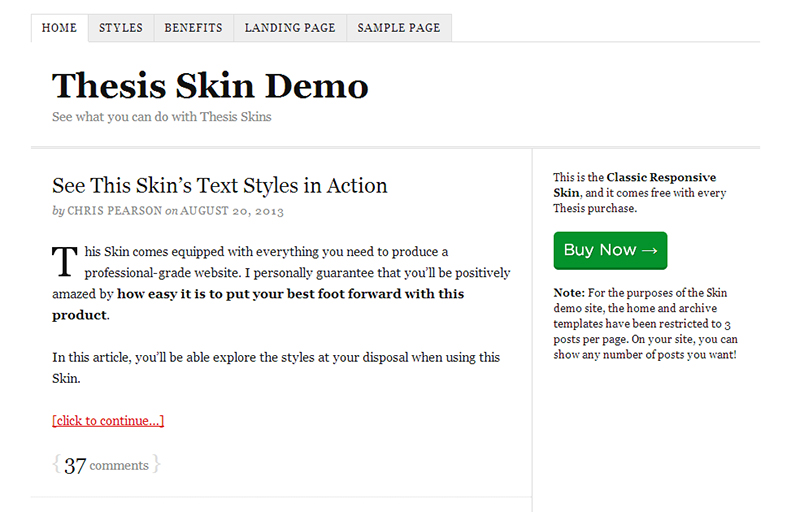Open the Text Styles in Action post headline

click(x=219, y=186)
